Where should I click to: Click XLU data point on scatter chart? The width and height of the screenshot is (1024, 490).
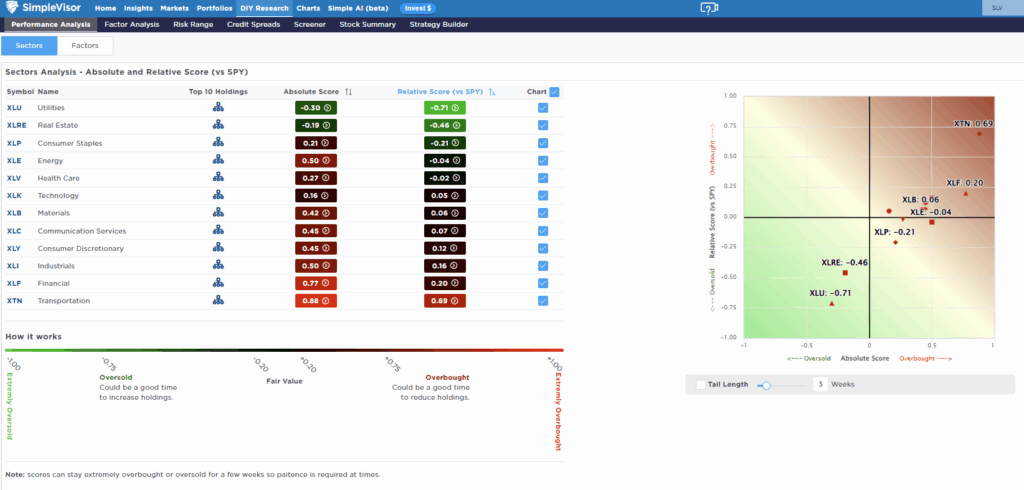click(831, 304)
